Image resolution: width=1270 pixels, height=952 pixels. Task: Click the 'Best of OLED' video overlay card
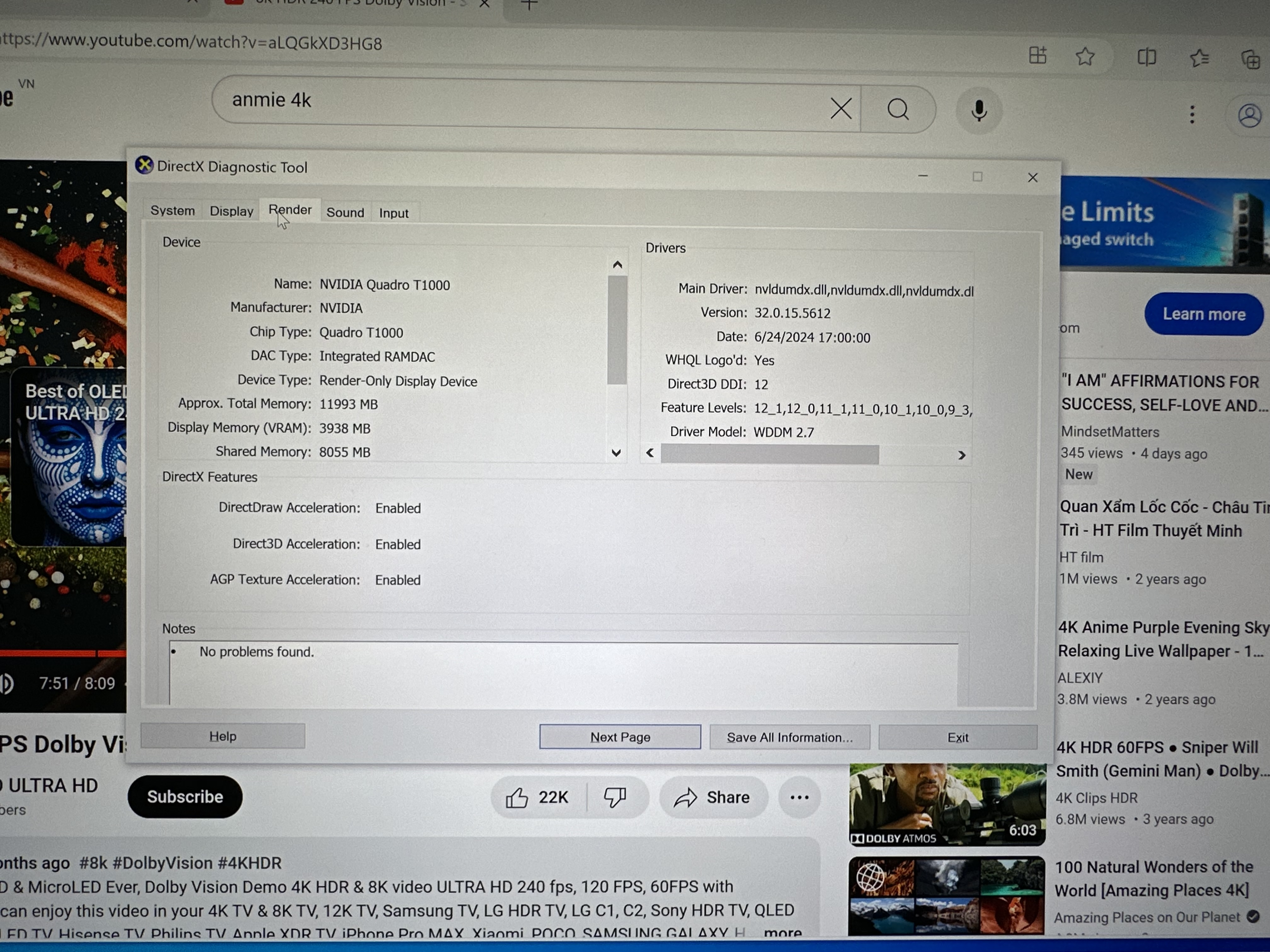click(69, 457)
